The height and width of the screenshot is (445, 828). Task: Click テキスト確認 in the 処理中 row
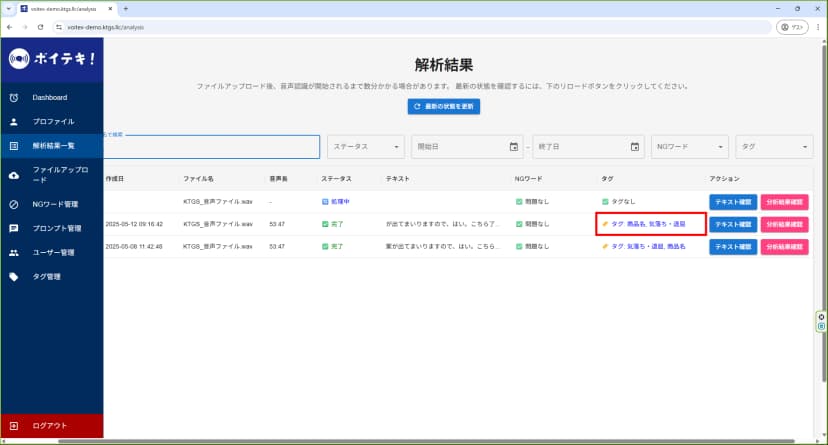click(733, 202)
